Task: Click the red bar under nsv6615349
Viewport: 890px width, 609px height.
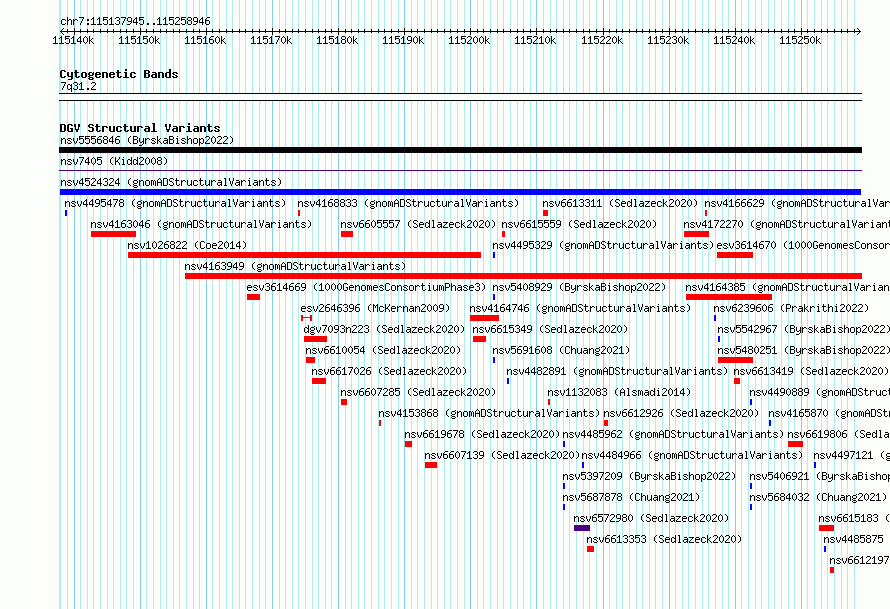Action: [480, 339]
